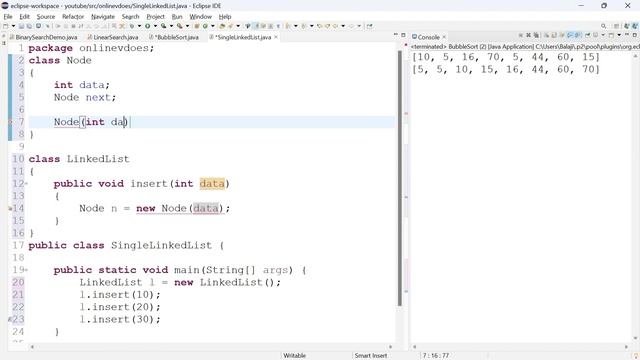Switch to the *BubbleSort.java tab
Viewport: 640px width, 360px height.
point(174,37)
